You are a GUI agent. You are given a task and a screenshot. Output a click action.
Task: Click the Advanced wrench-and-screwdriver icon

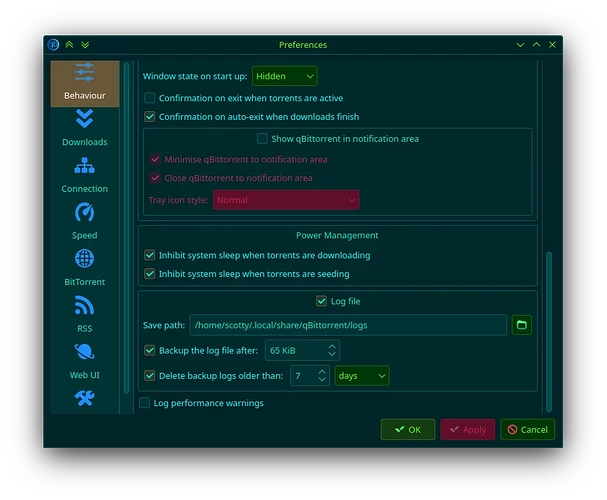tap(85, 398)
